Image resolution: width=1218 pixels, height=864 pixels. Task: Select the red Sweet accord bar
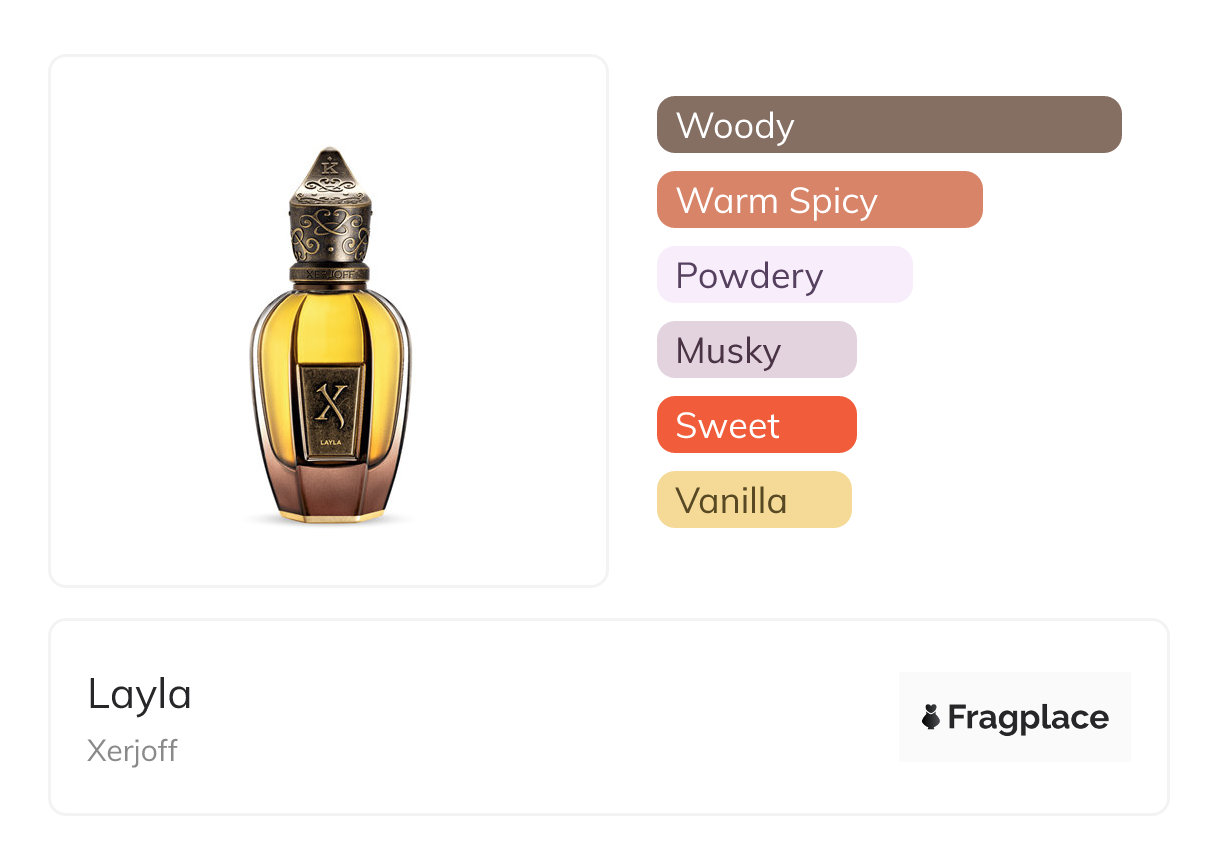(x=756, y=425)
